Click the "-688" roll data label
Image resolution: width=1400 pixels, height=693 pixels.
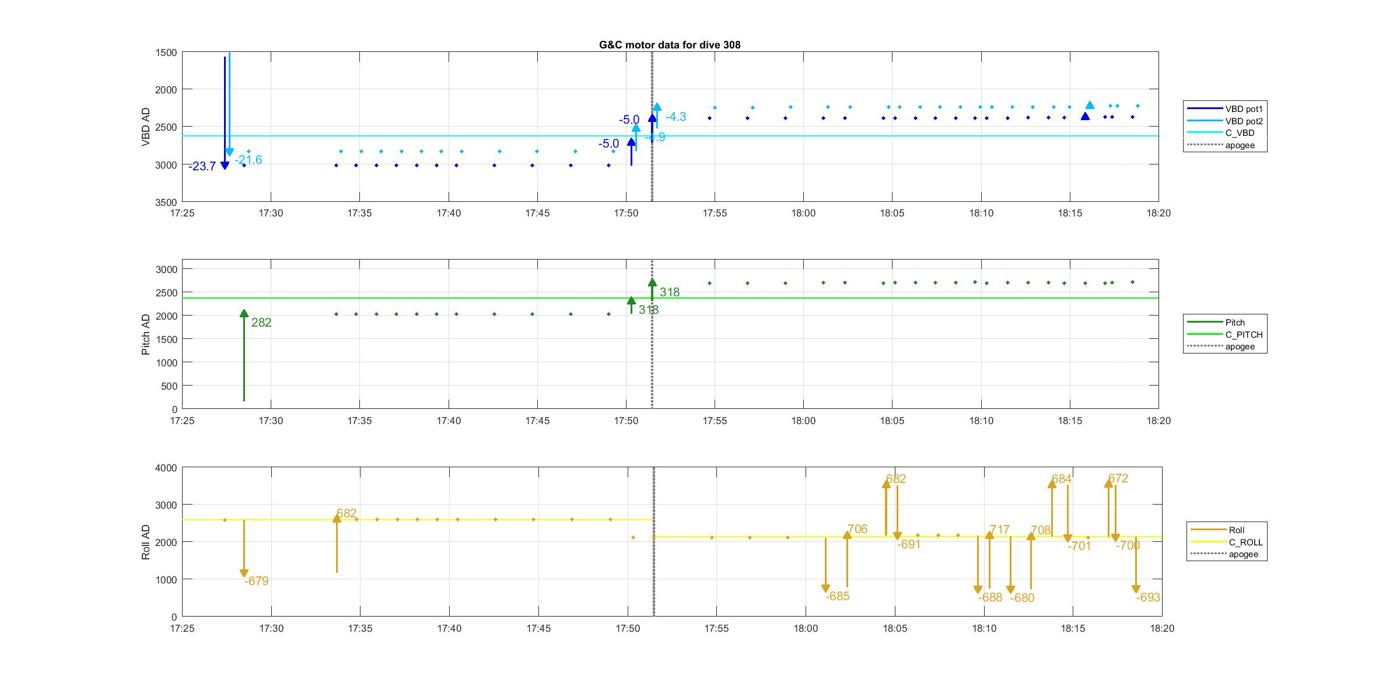990,597
